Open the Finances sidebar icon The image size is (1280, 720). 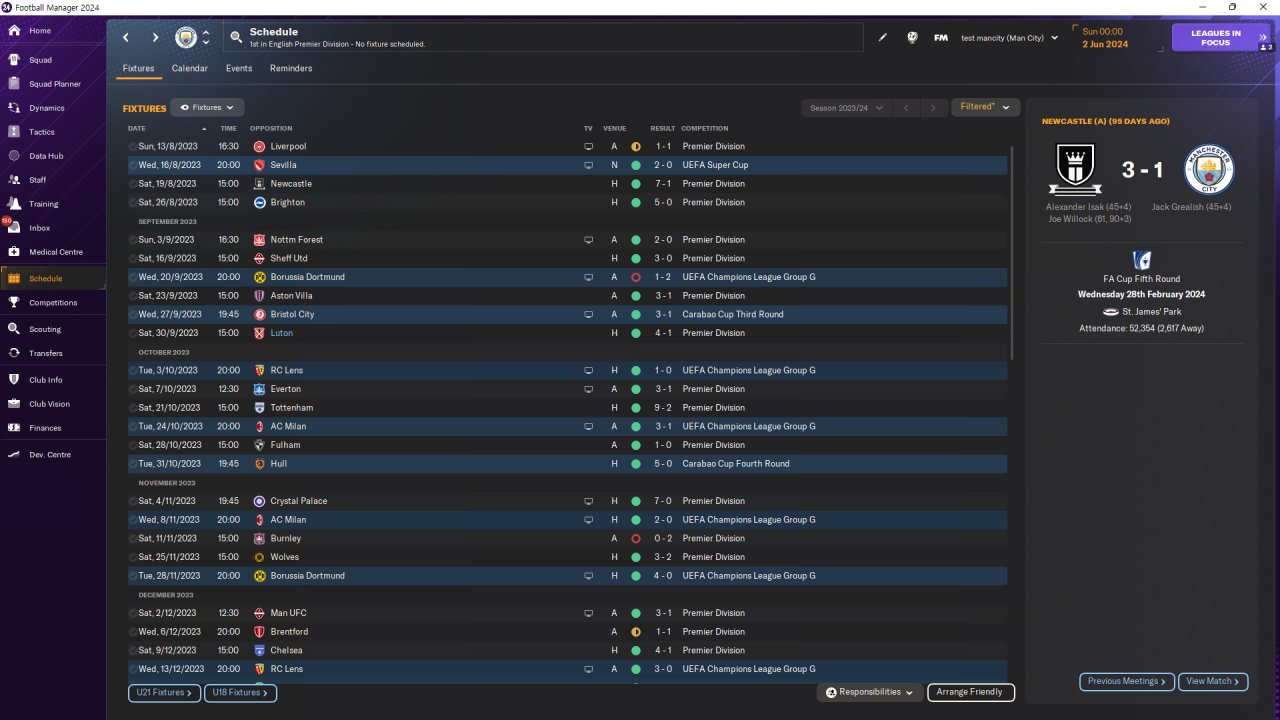[14, 428]
